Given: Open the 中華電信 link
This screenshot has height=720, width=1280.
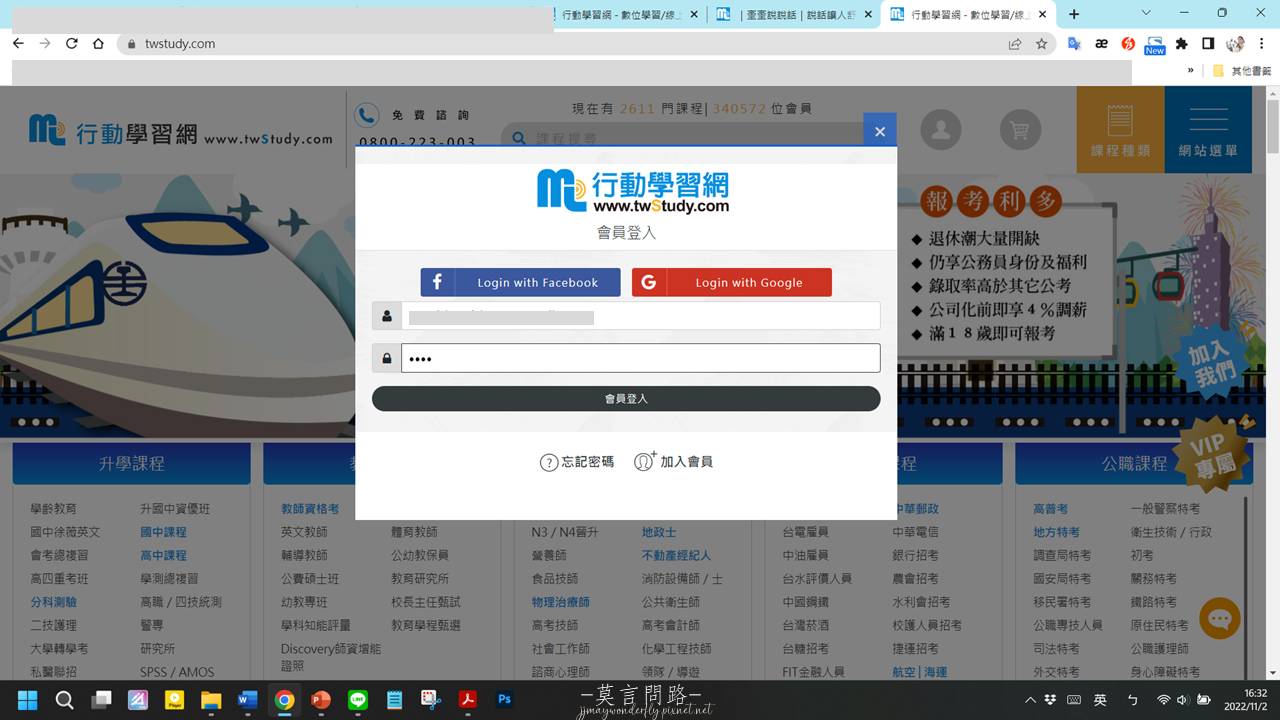Looking at the screenshot, I should (915, 532).
